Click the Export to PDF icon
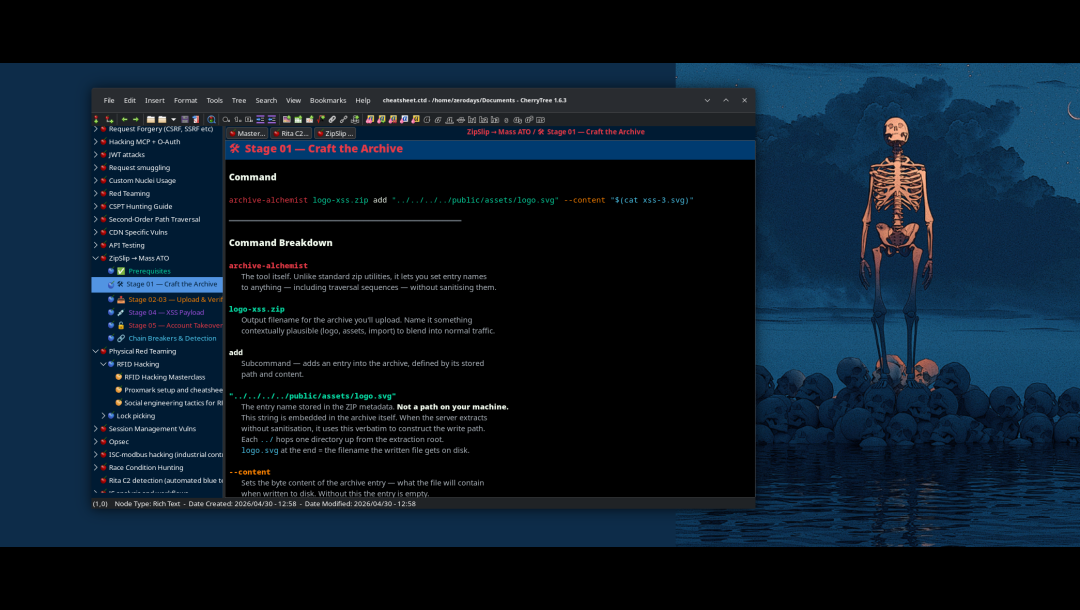 196,119
